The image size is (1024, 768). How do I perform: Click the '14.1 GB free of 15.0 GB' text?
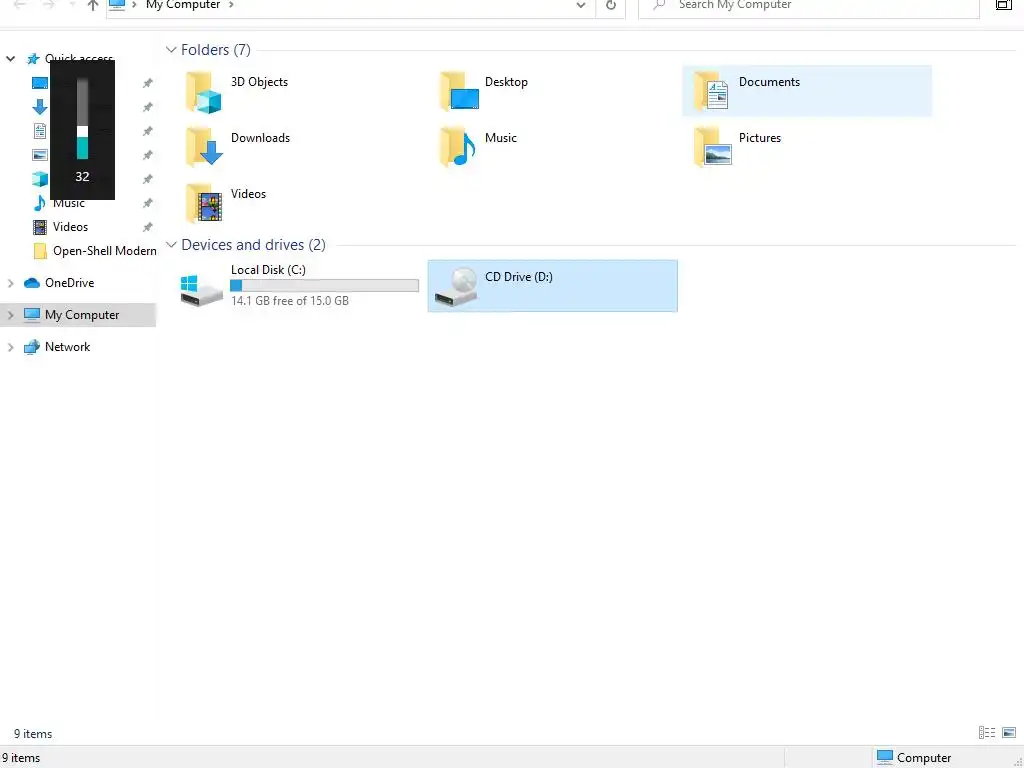290,301
